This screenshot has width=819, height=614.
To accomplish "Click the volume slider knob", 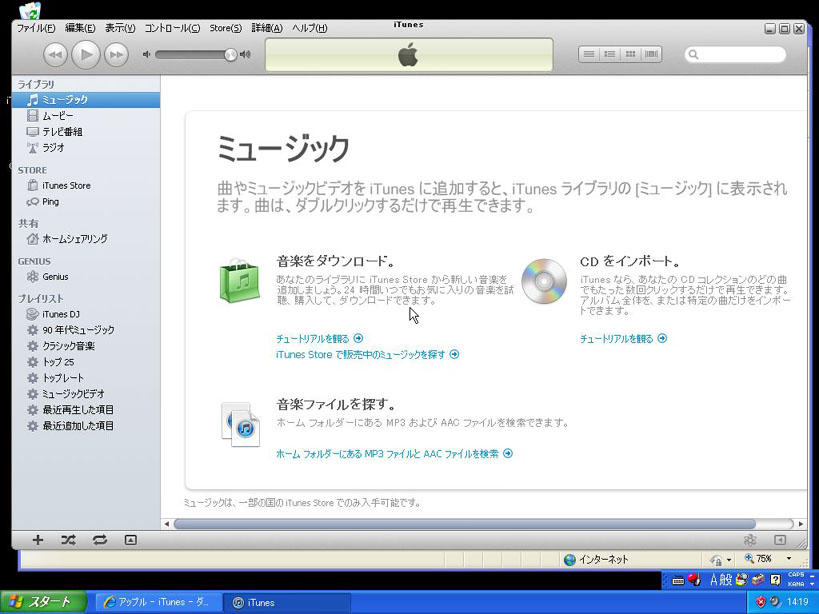I will 230,55.
